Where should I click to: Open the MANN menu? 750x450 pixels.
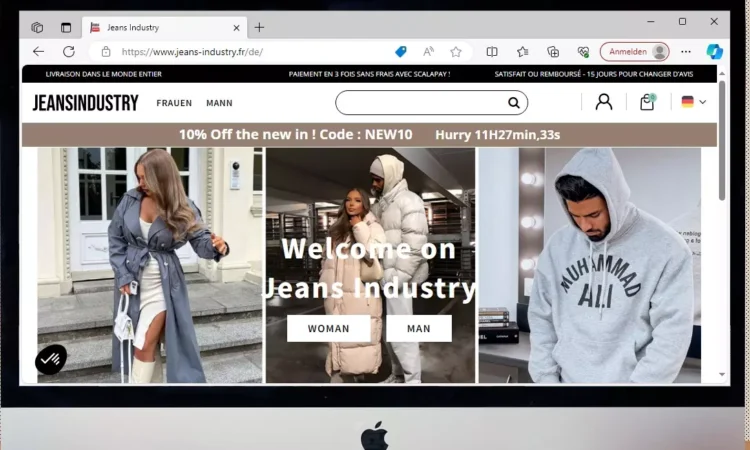click(x=219, y=103)
